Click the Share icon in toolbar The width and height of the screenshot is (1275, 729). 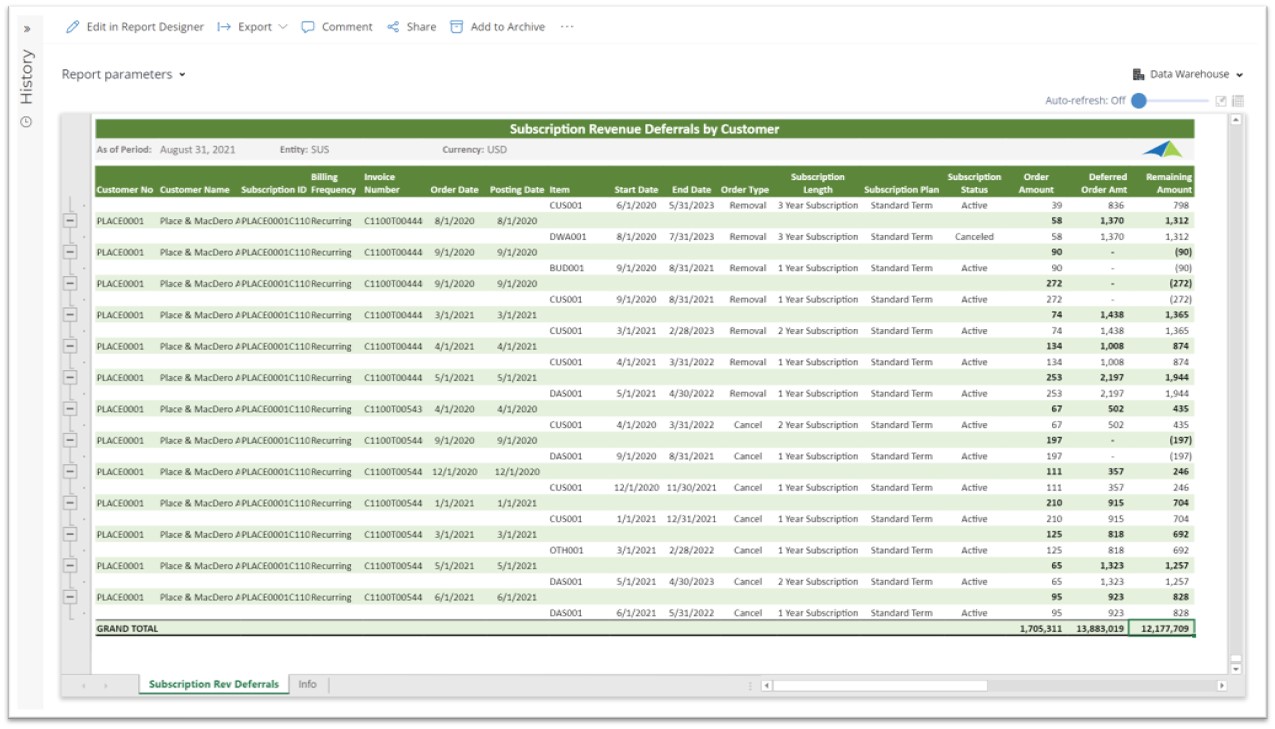pyautogui.click(x=393, y=27)
